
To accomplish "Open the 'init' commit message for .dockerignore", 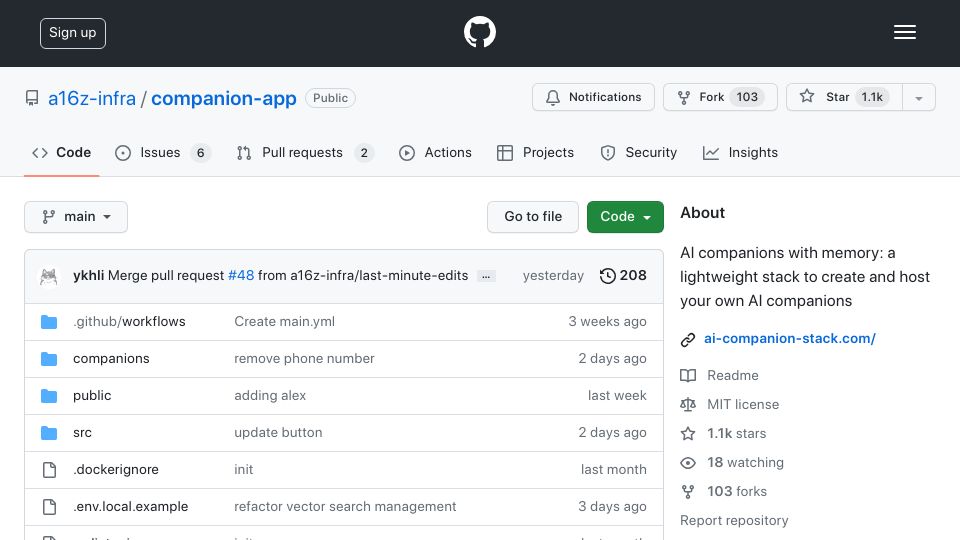I will pos(244,470).
